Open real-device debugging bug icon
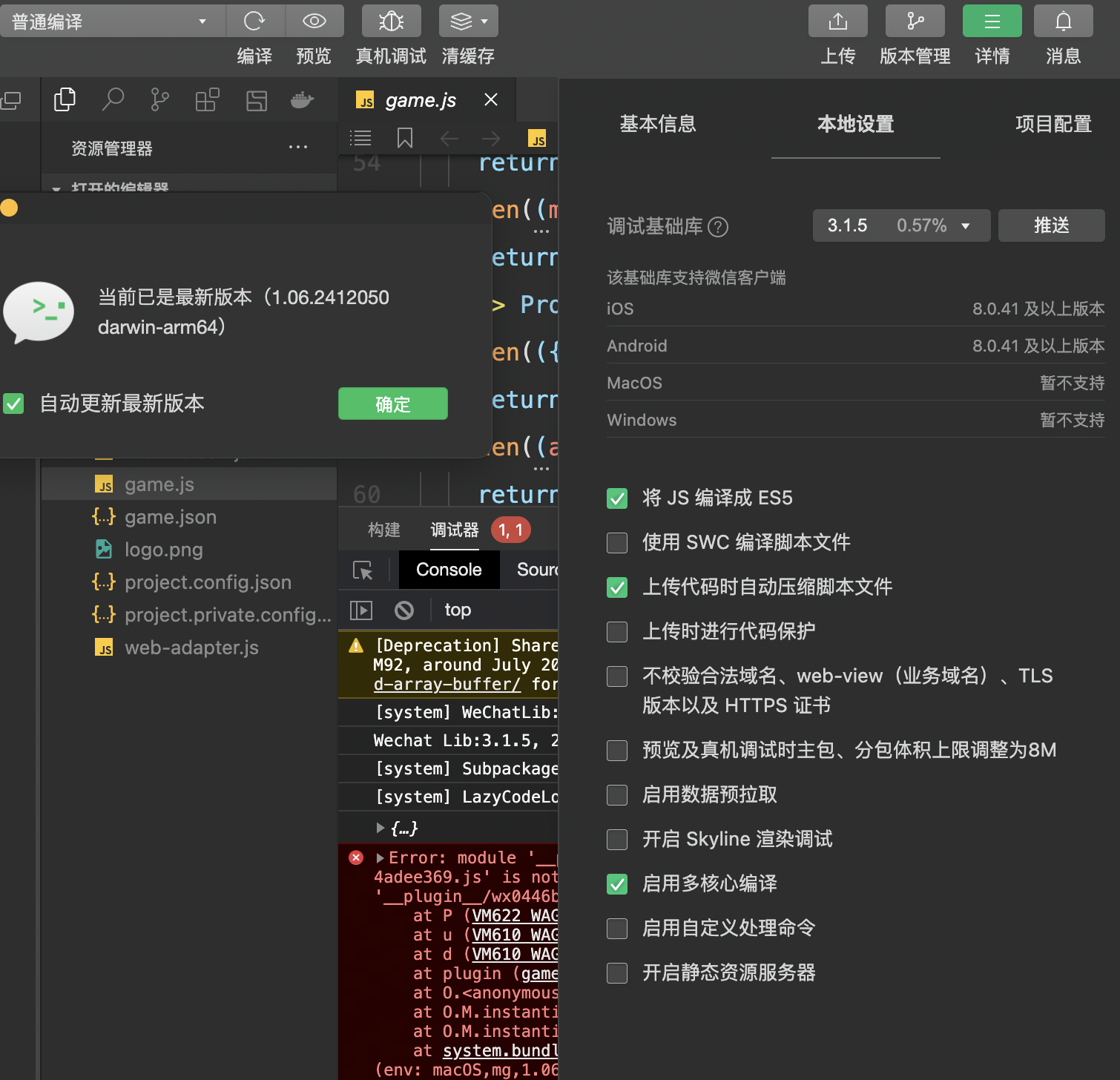 [x=391, y=21]
